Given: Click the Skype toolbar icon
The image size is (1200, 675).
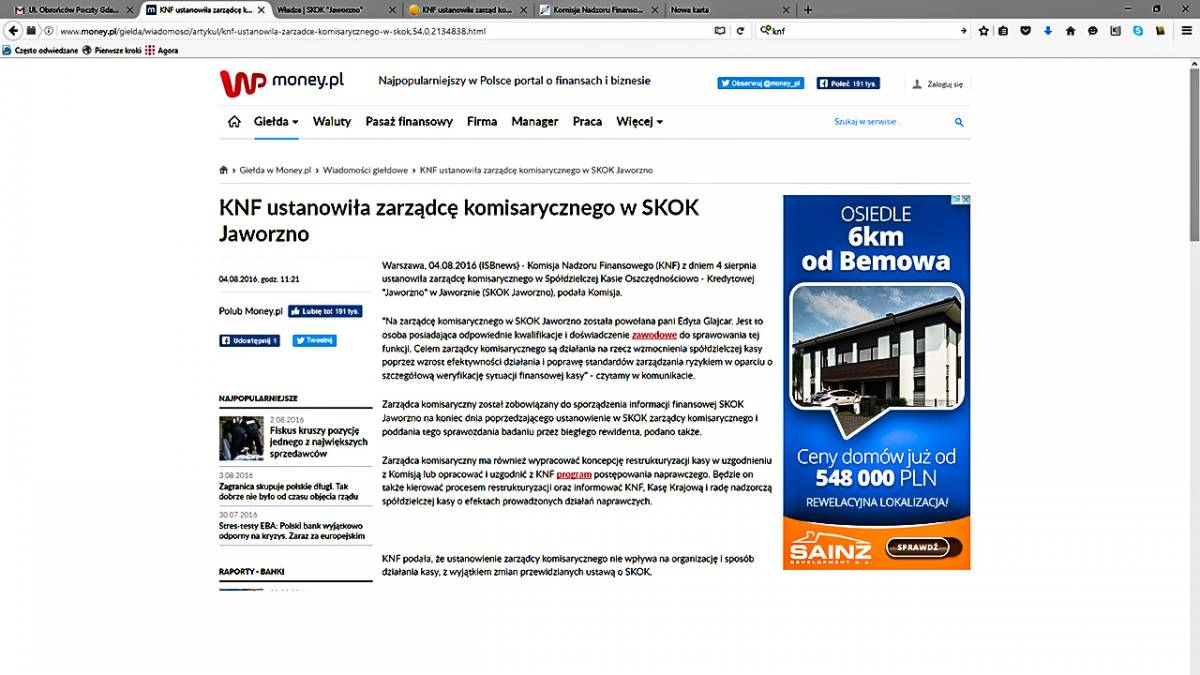Looking at the screenshot, I should tap(1138, 31).
